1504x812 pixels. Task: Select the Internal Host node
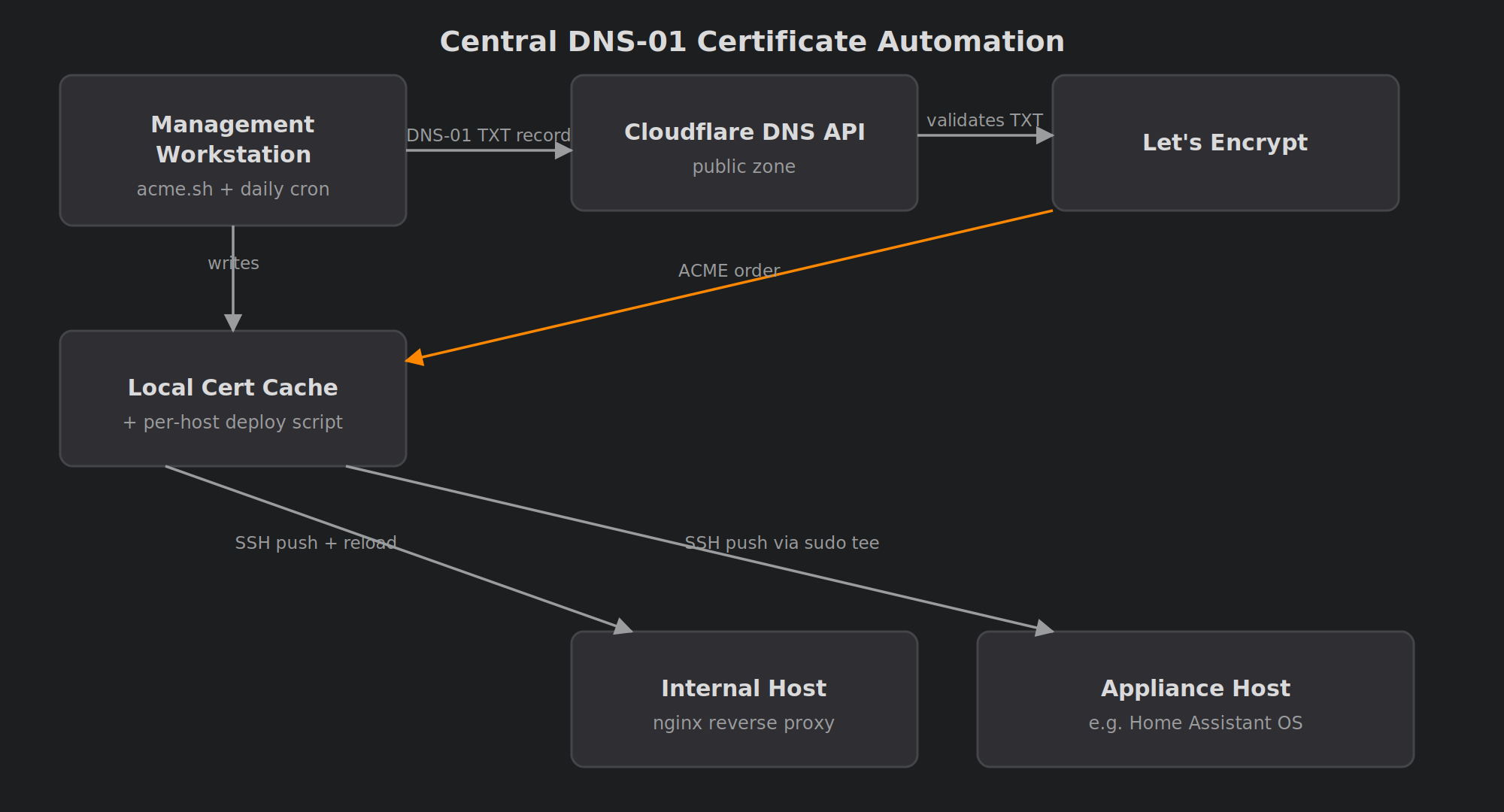744,699
